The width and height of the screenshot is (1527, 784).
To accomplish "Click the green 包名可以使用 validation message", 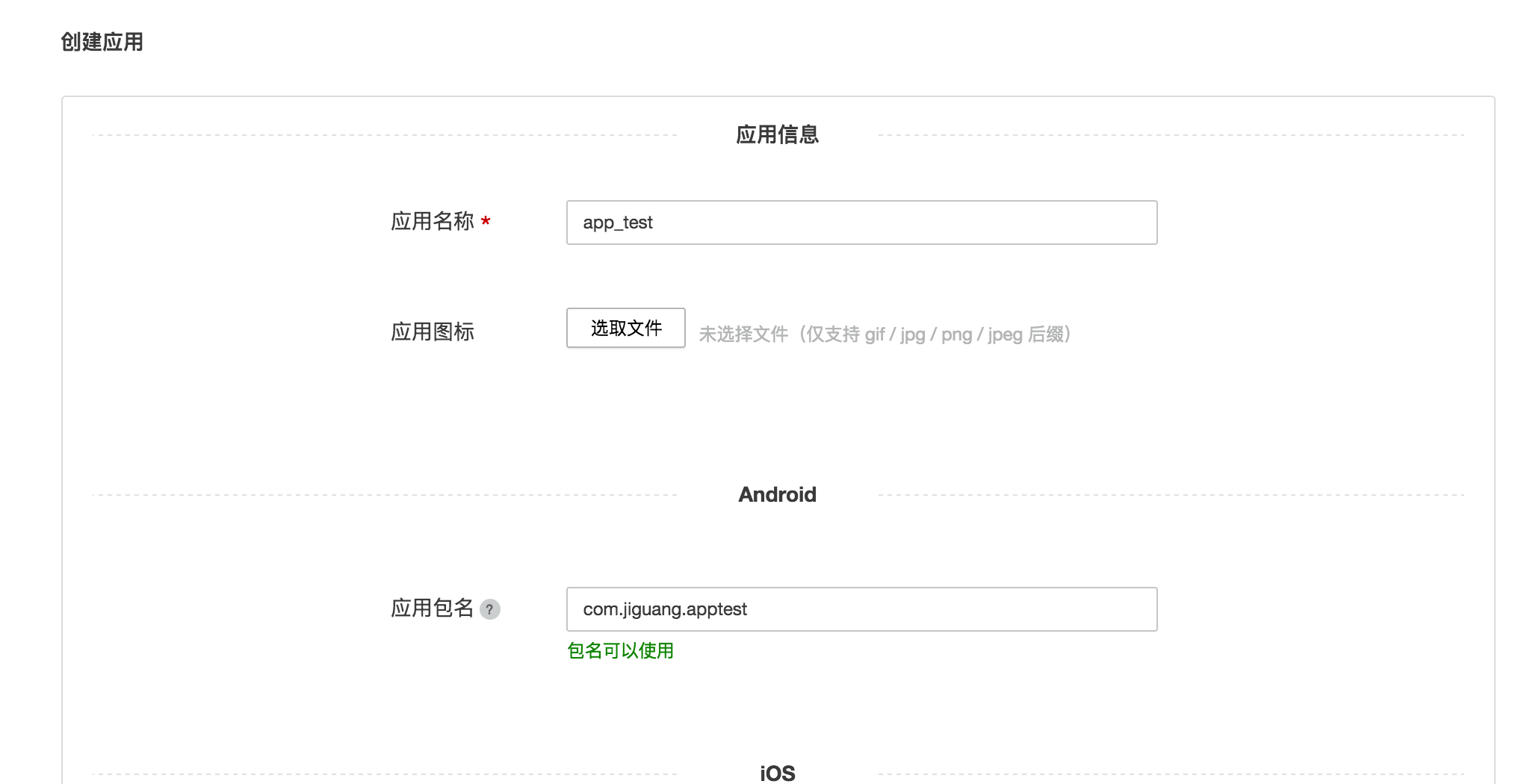I will tap(620, 651).
